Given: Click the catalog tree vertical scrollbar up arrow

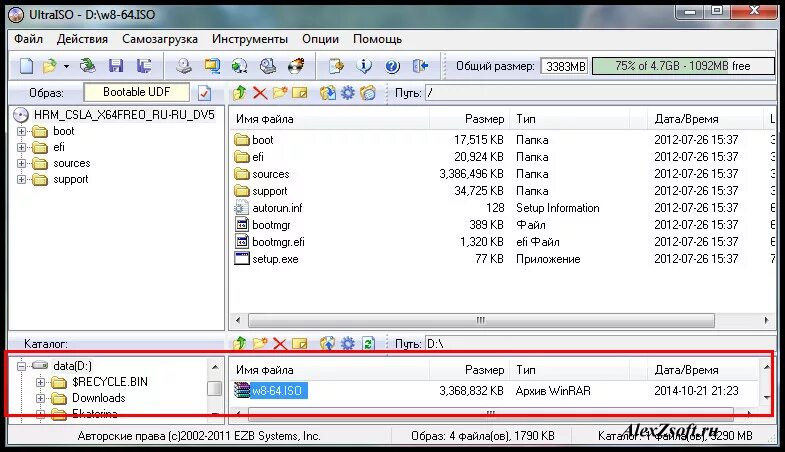Looking at the screenshot, I should point(215,367).
